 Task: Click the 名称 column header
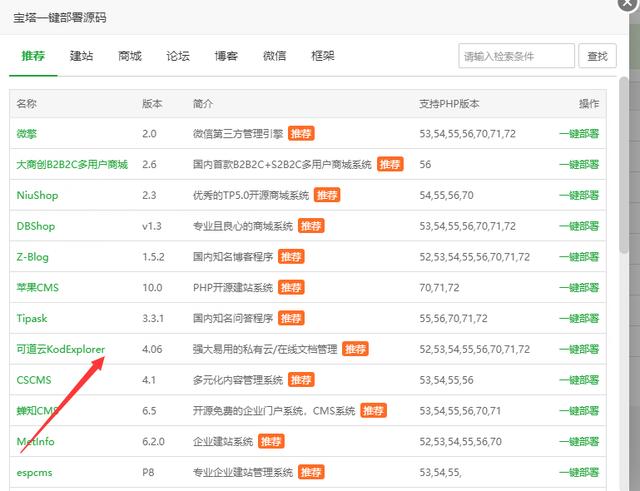pyautogui.click(x=27, y=104)
